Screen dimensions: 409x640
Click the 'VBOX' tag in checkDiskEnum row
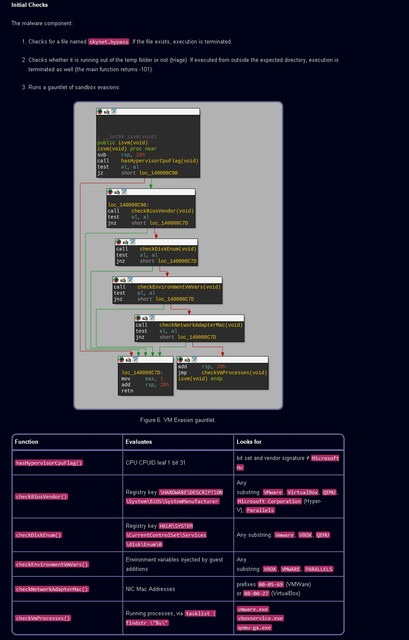(305, 535)
